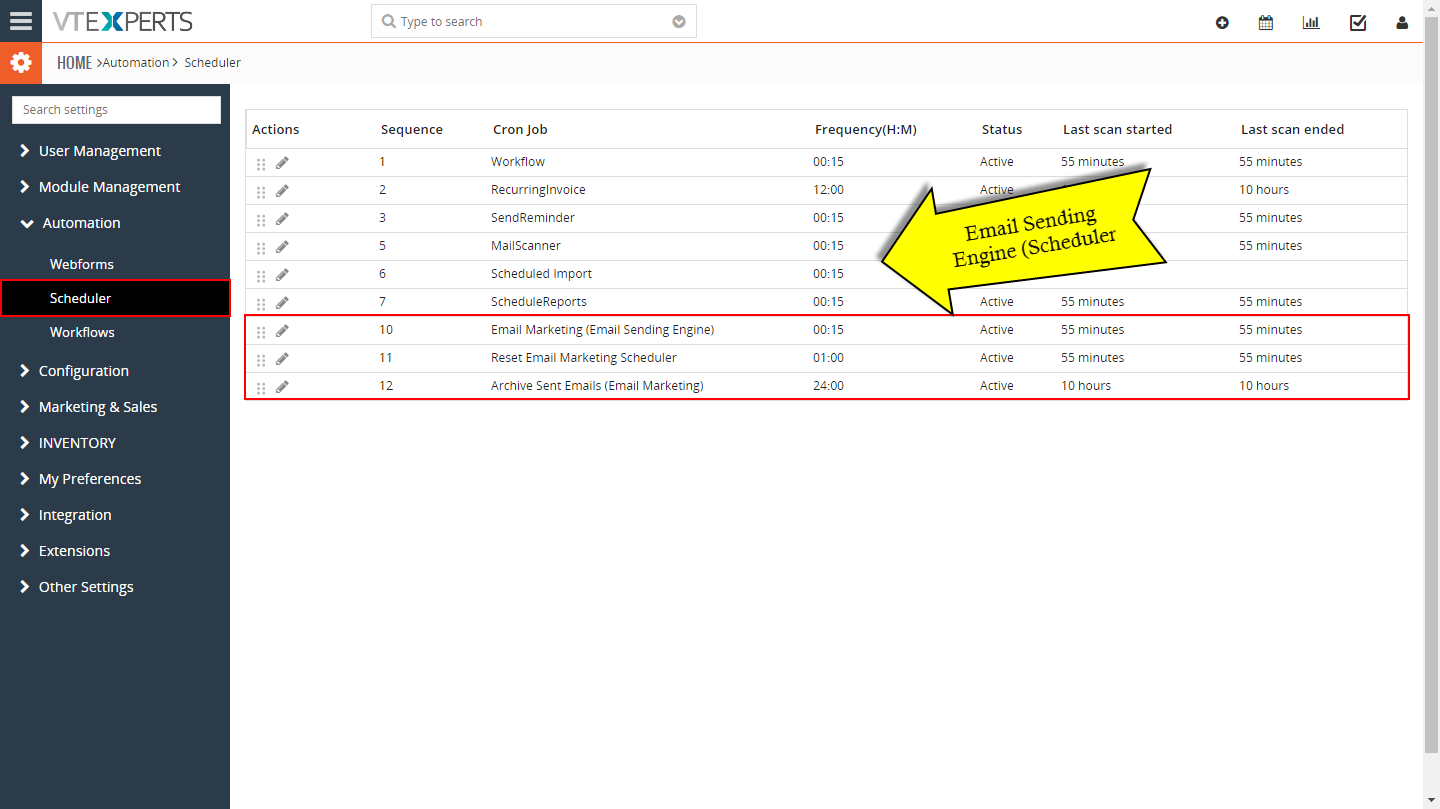The height and width of the screenshot is (809, 1440).
Task: Grab the RecurringInvoice row reorder handle
Action: pos(261,192)
